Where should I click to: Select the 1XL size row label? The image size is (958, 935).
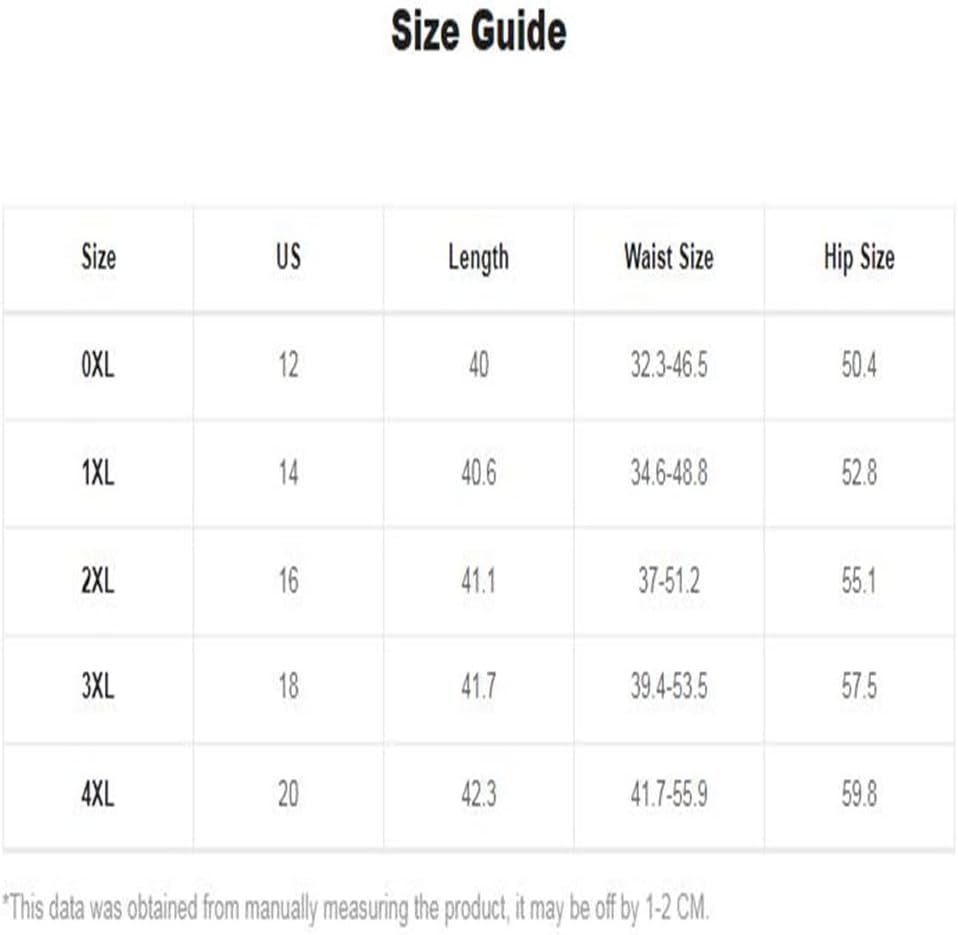98,473
